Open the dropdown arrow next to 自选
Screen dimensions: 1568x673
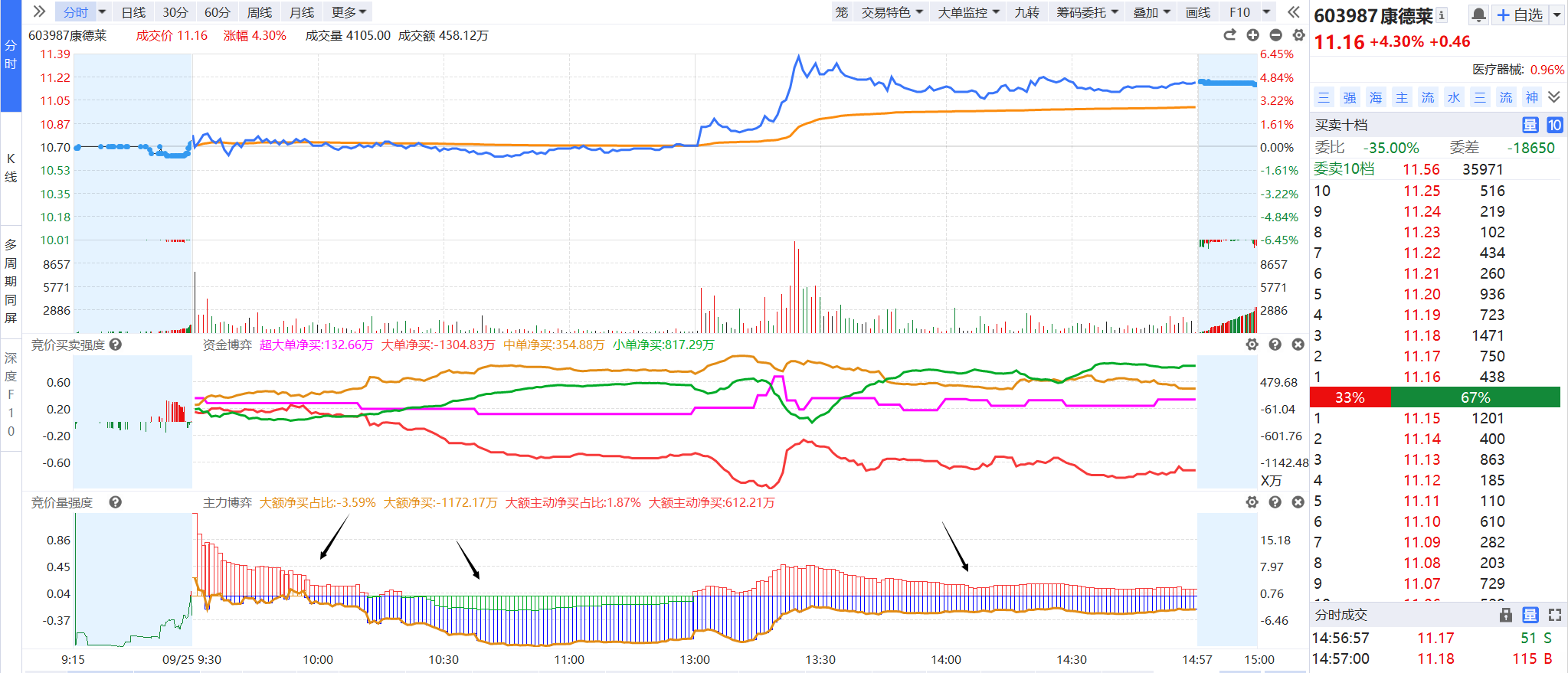[x=1557, y=15]
